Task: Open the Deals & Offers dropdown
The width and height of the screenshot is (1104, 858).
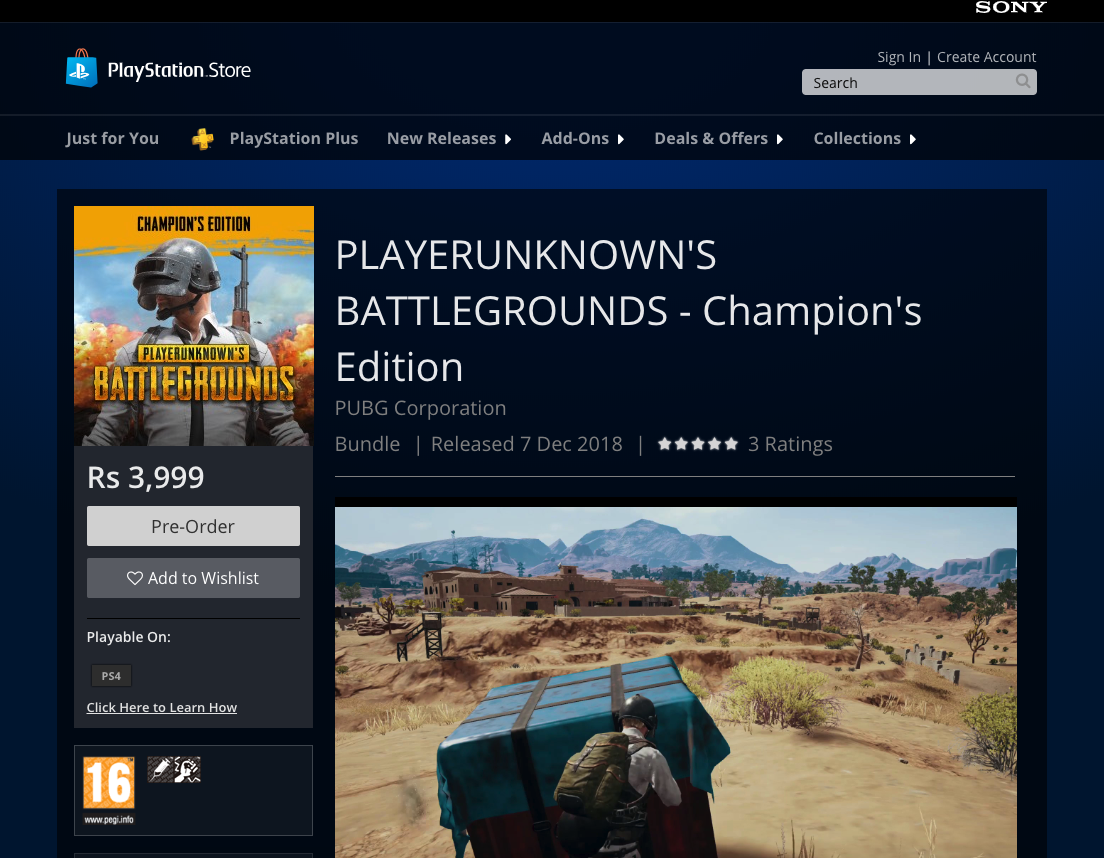Action: [x=718, y=139]
